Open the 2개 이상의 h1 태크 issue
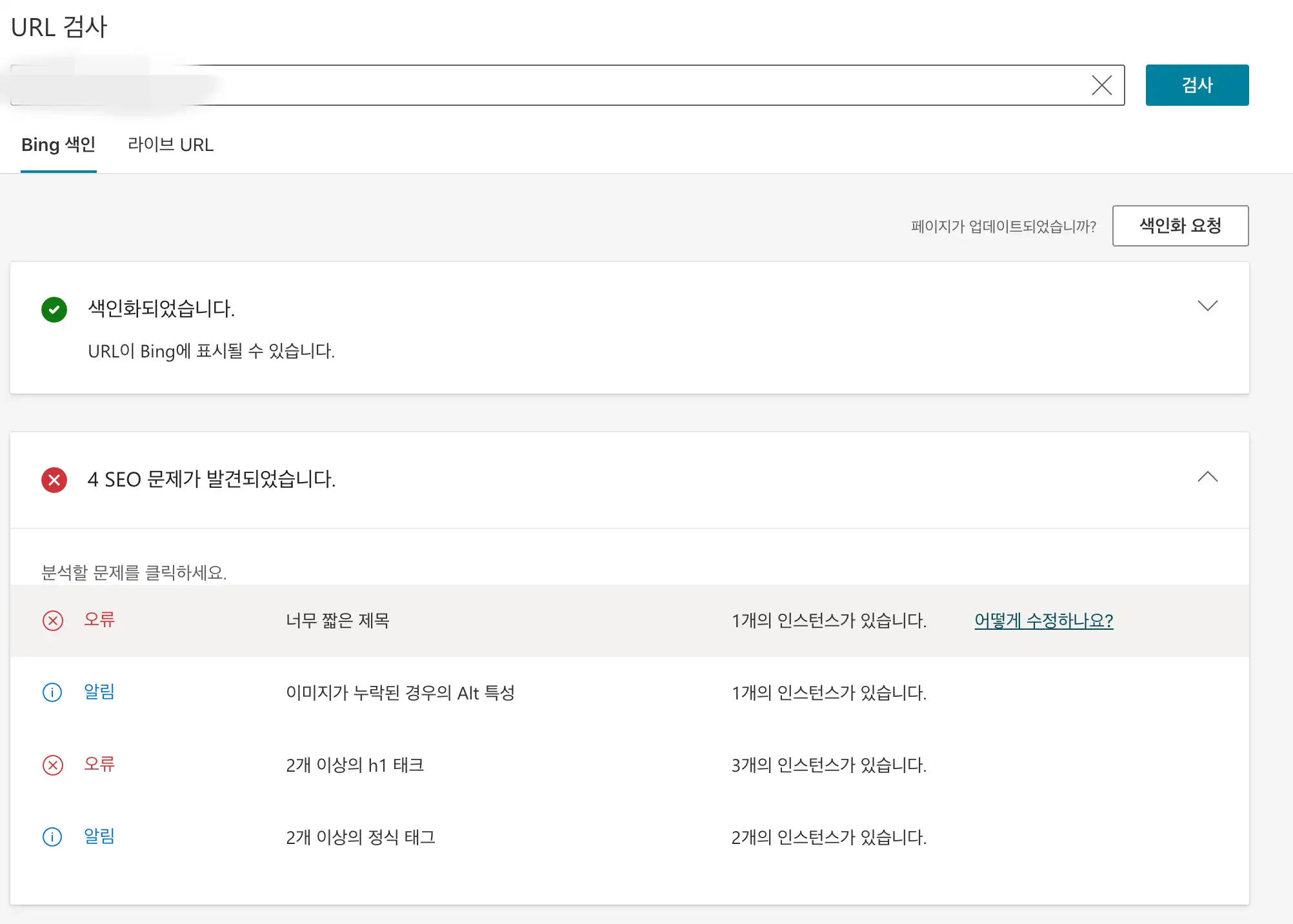Image resolution: width=1293 pixels, height=924 pixels. point(355,765)
